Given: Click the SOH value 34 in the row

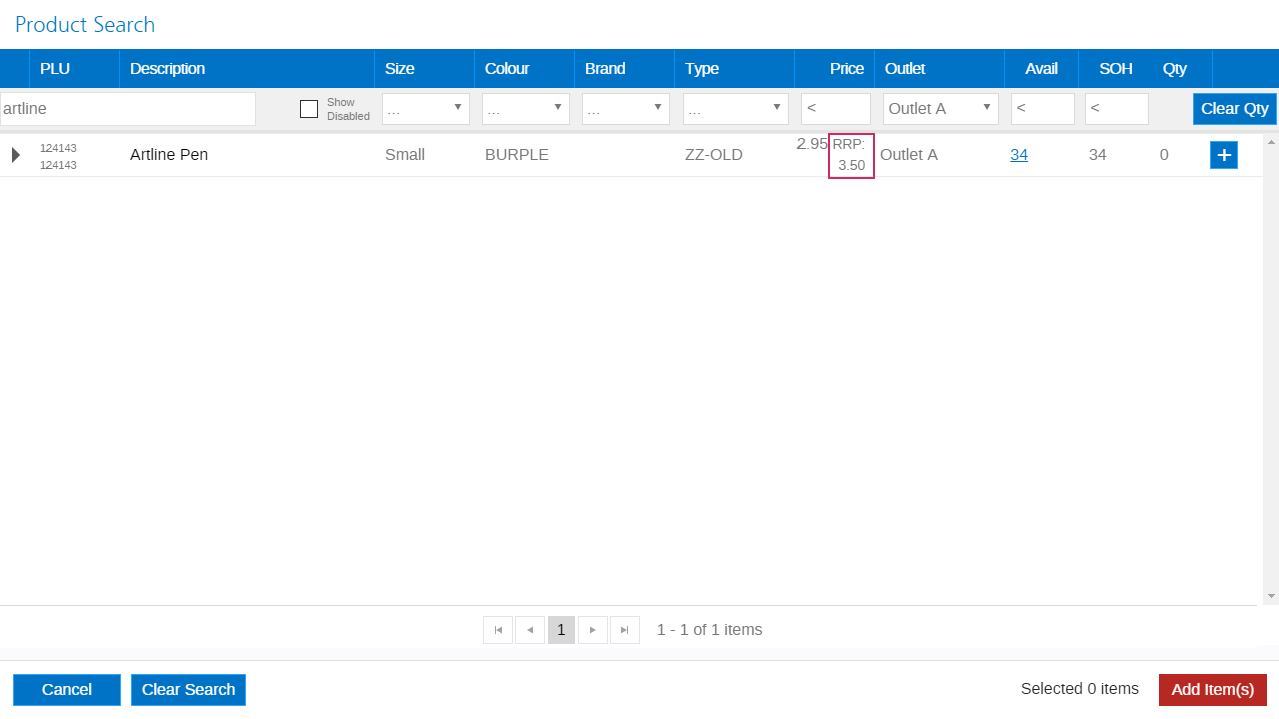Looking at the screenshot, I should 1097,155.
